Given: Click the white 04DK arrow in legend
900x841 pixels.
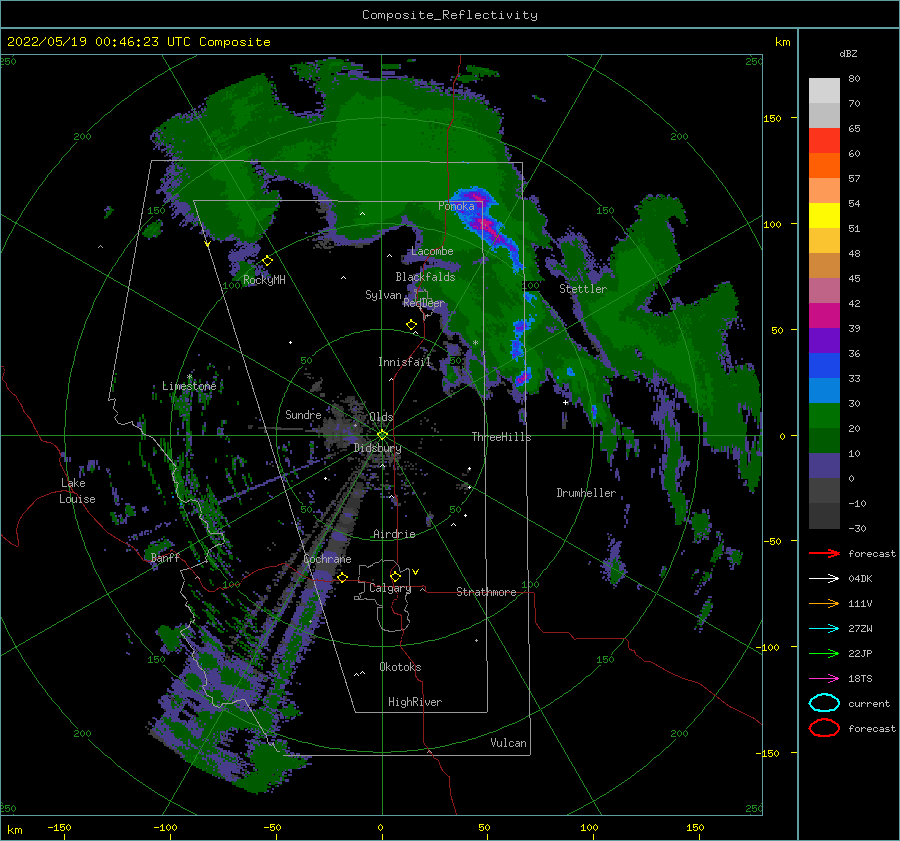Looking at the screenshot, I should click(824, 579).
